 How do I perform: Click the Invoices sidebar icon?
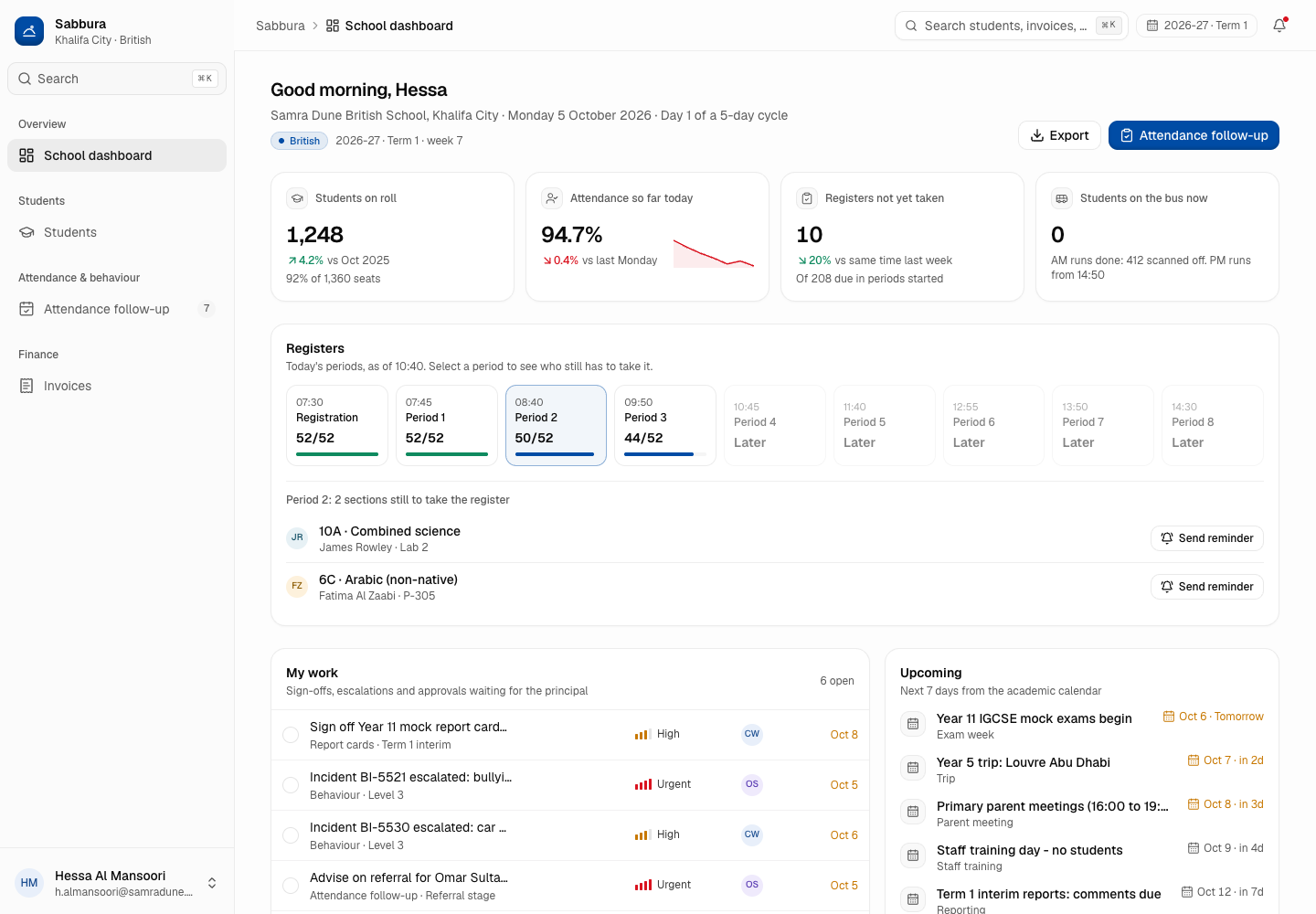(27, 386)
